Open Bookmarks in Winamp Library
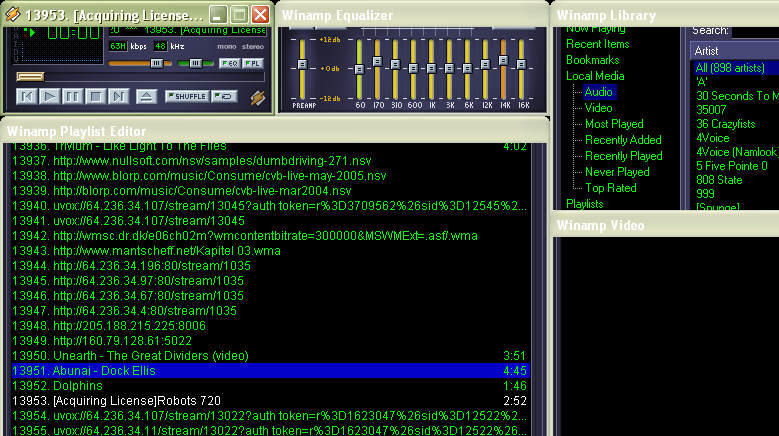The image size is (779, 436). (x=593, y=60)
